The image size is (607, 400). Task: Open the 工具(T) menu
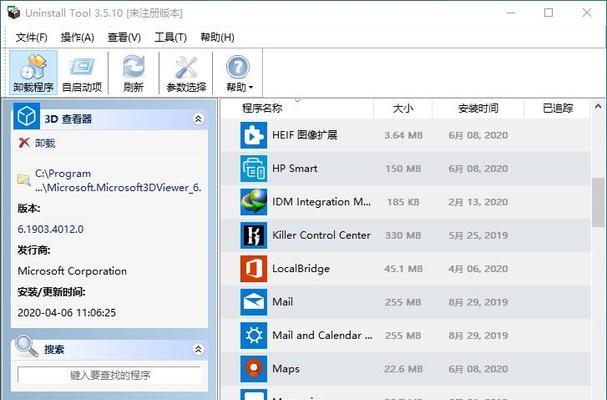click(x=170, y=37)
